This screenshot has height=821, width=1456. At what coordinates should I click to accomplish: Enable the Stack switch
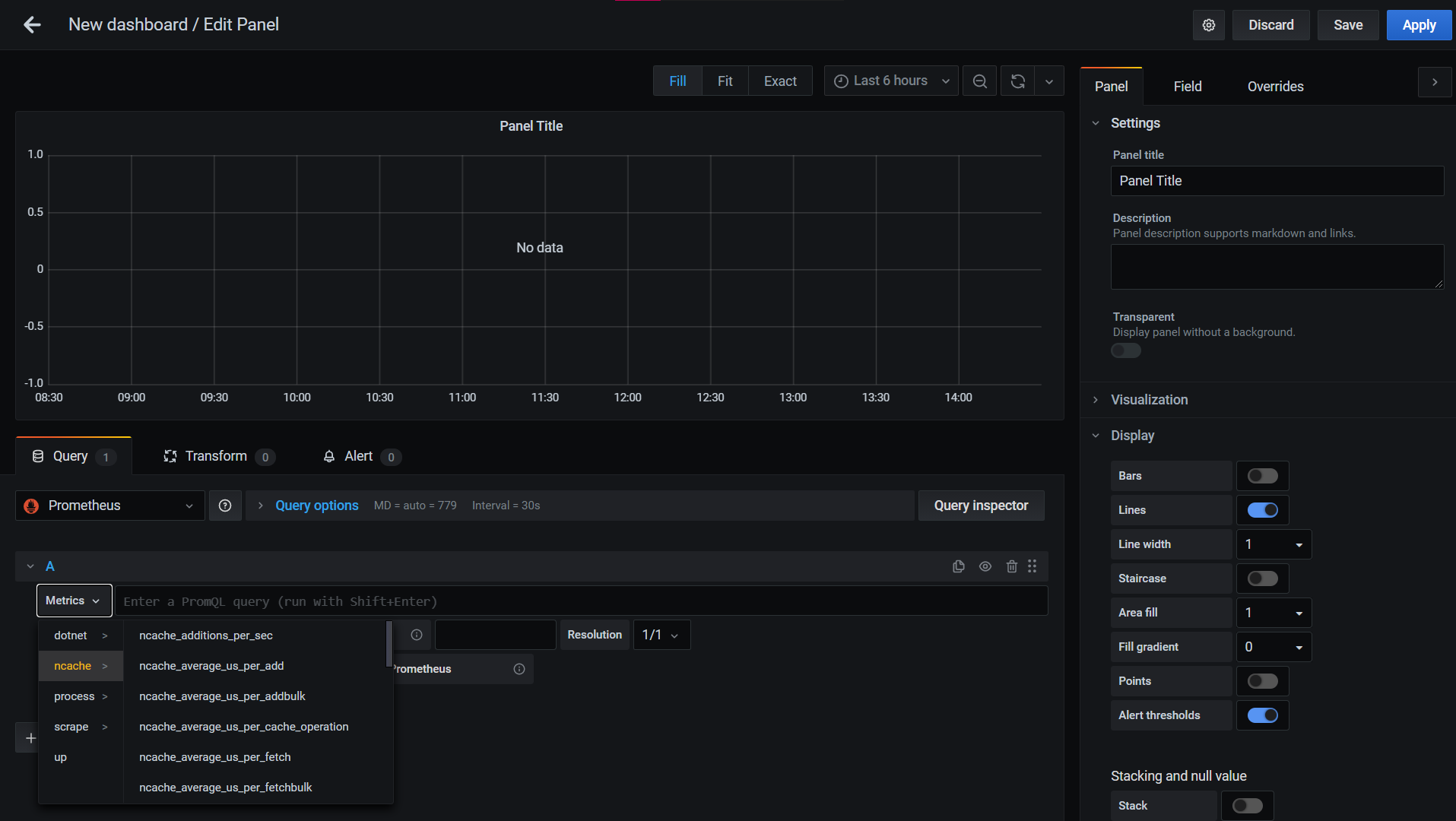1248,806
